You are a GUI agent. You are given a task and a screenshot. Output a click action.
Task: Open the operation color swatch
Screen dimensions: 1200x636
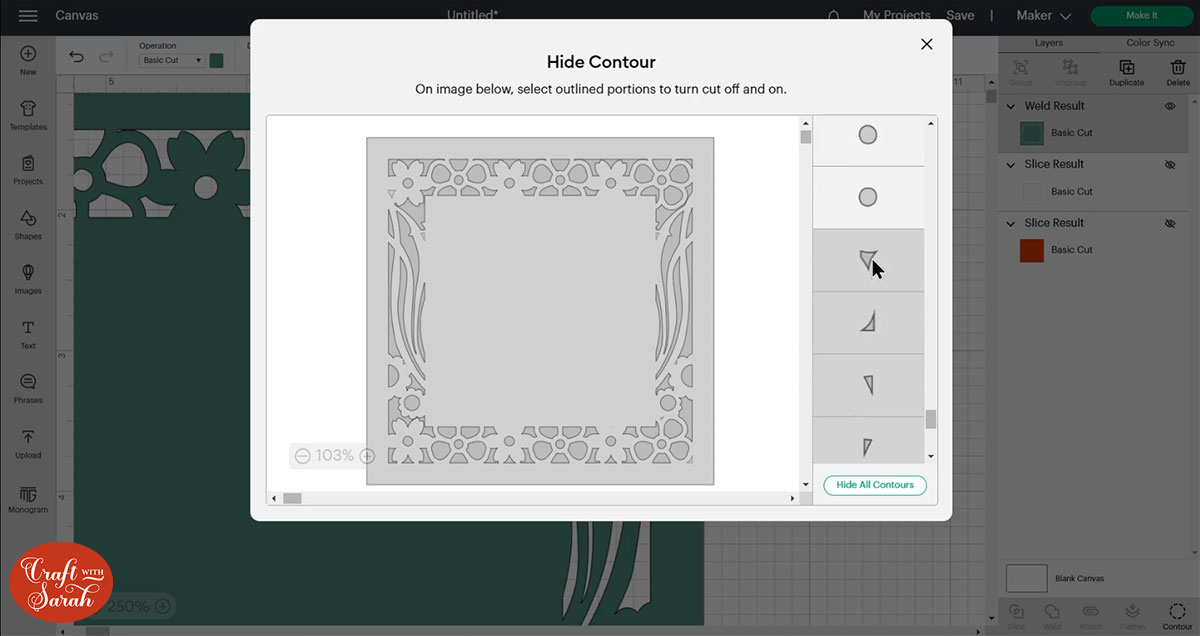coord(217,61)
